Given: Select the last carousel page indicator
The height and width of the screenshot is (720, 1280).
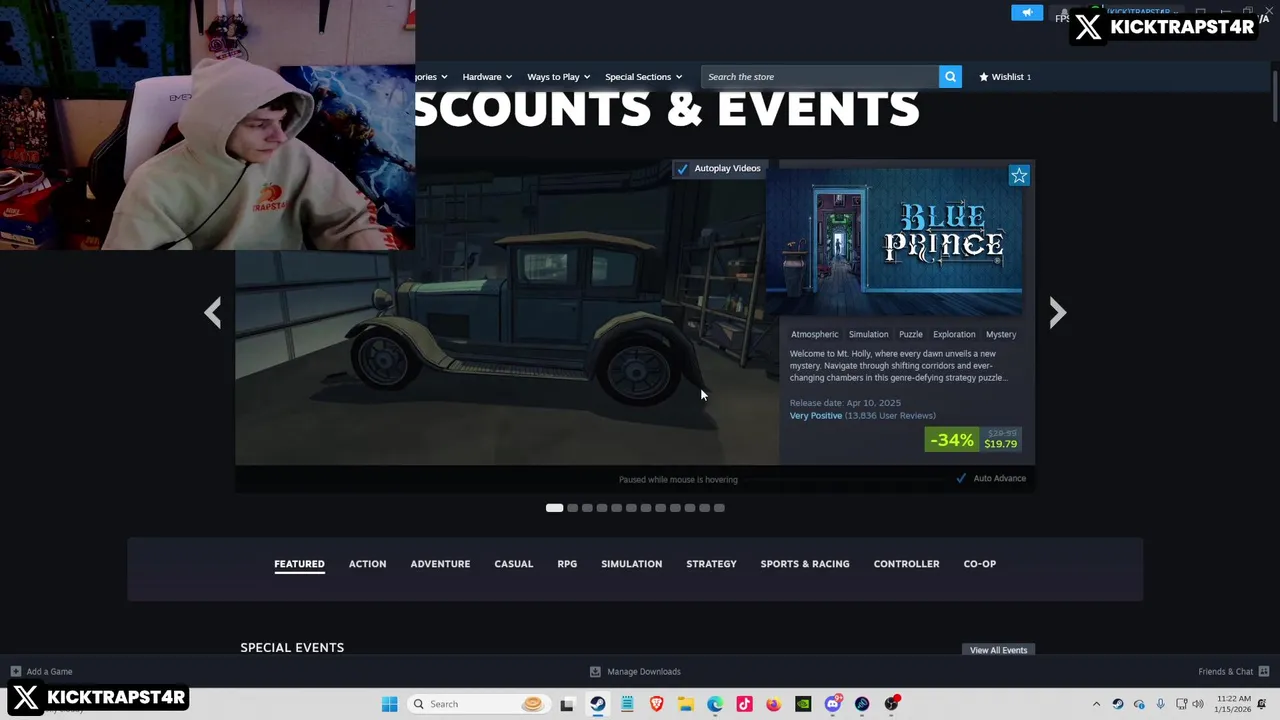Looking at the screenshot, I should tap(719, 508).
